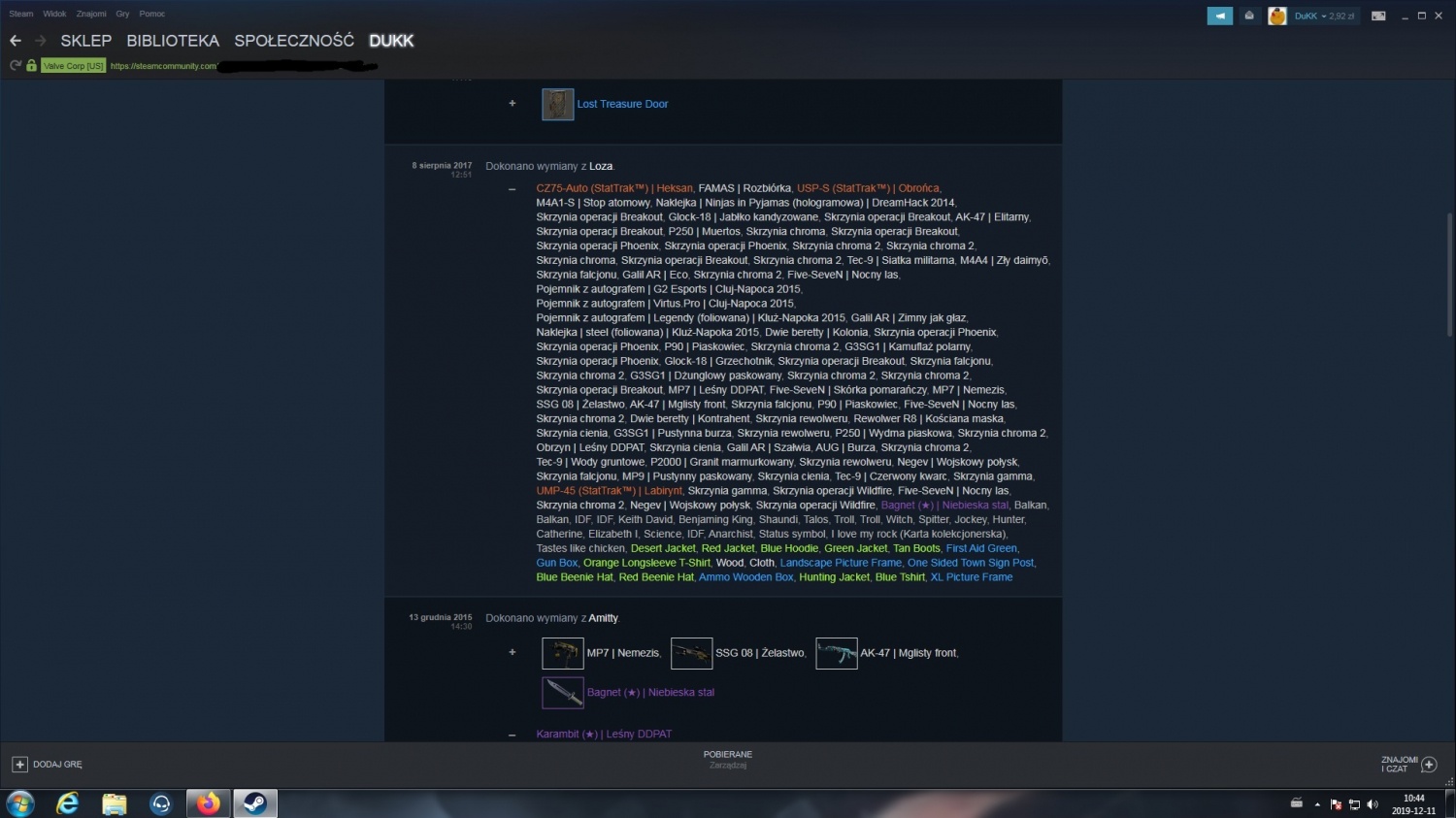Open the volume control in tray
The width and height of the screenshot is (1456, 818).
coord(1373,804)
